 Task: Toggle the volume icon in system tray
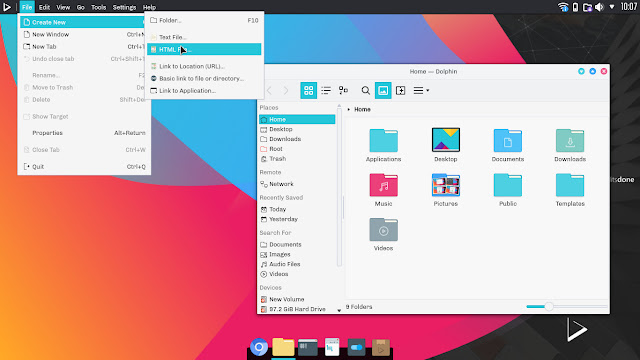[599, 7]
